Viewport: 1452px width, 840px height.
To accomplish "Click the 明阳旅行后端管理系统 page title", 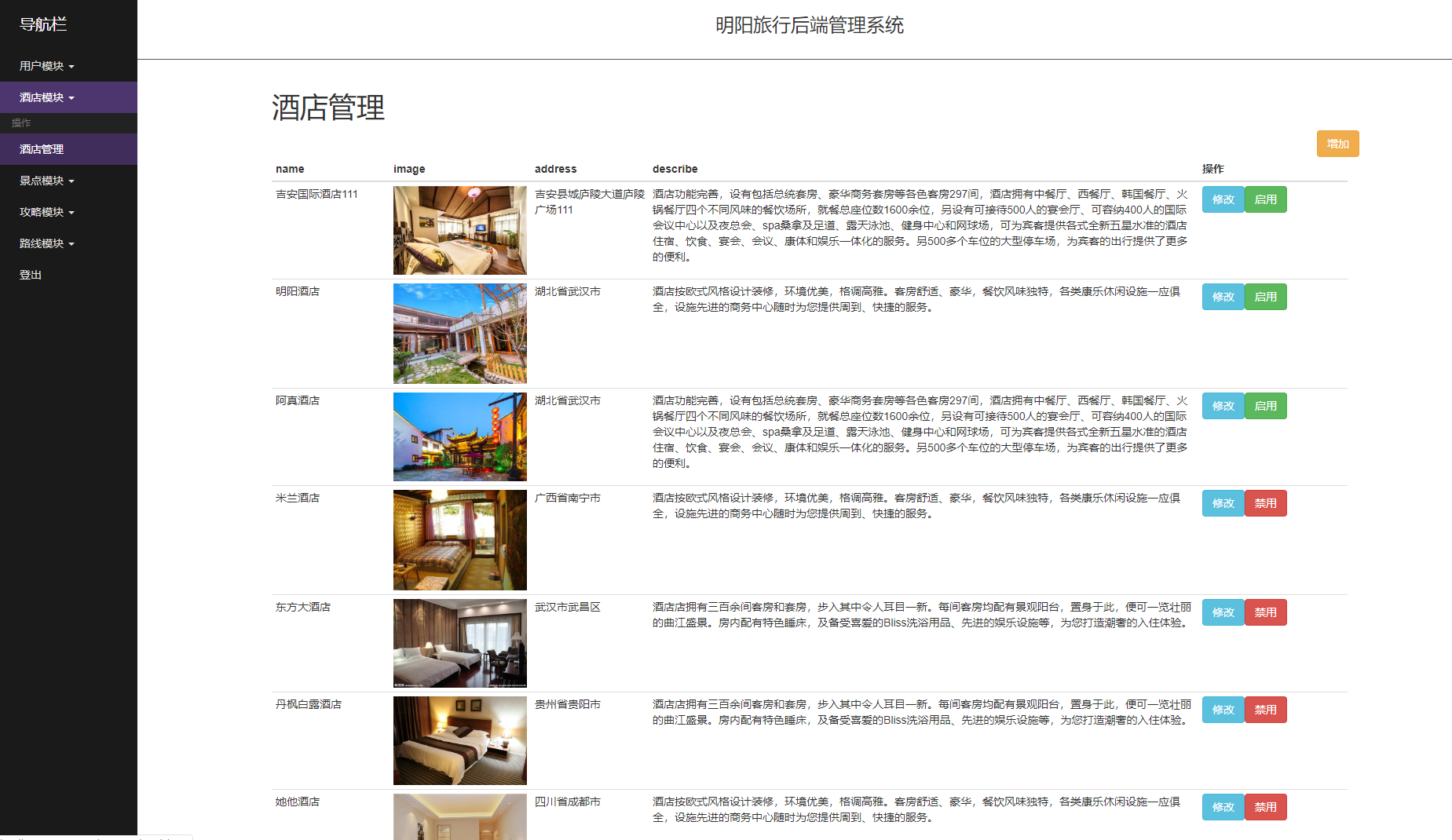I will point(809,25).
